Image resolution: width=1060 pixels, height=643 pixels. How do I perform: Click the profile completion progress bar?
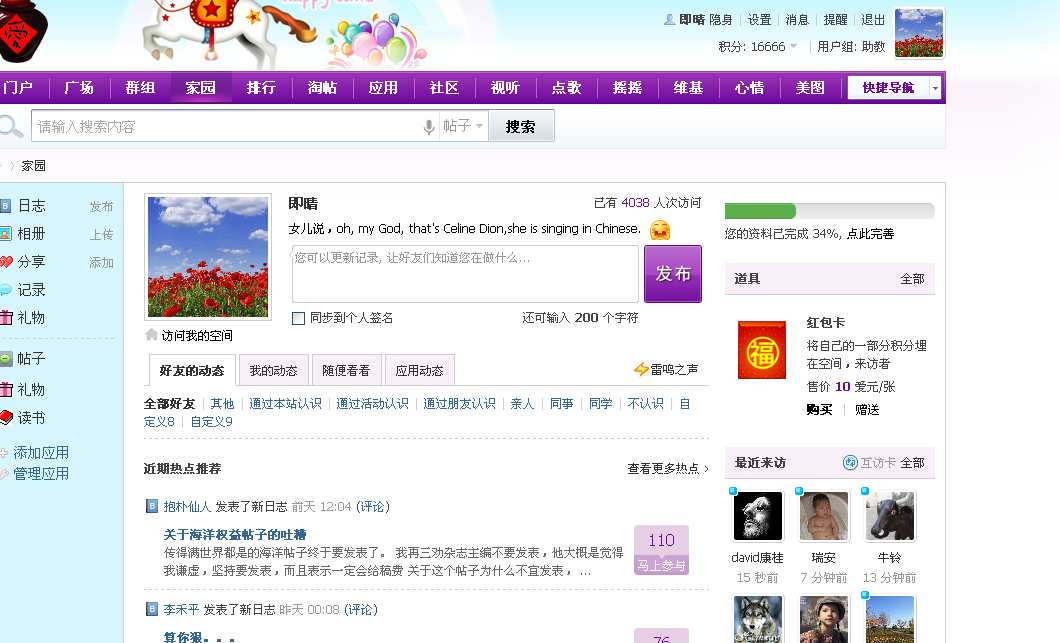pos(829,211)
